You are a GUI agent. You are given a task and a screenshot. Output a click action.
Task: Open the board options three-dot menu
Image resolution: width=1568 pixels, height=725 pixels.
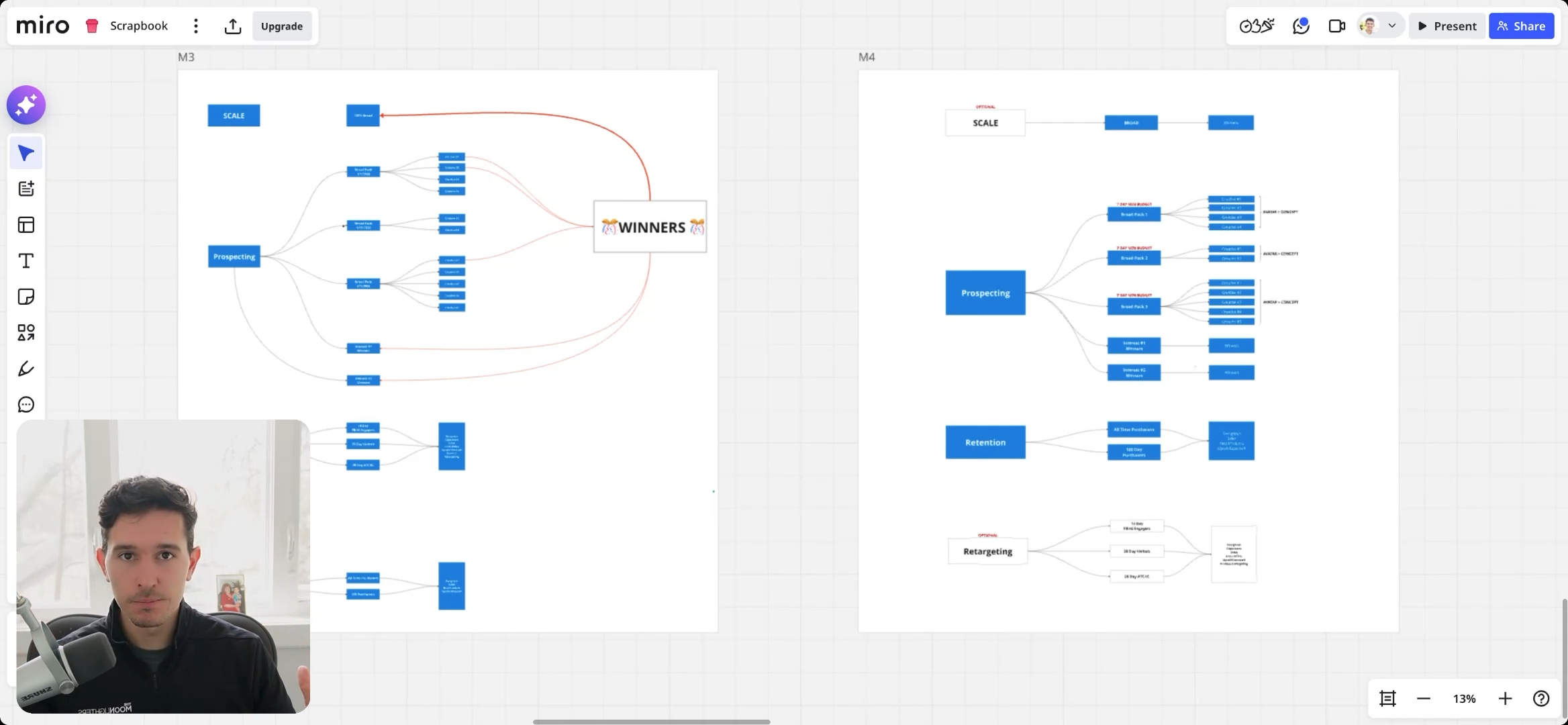click(x=196, y=26)
